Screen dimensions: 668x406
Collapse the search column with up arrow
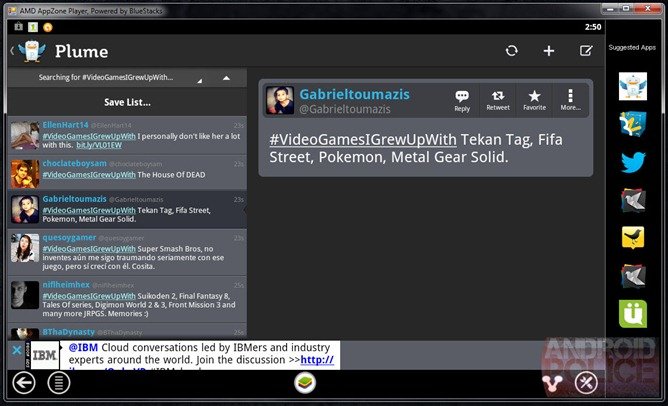click(226, 78)
